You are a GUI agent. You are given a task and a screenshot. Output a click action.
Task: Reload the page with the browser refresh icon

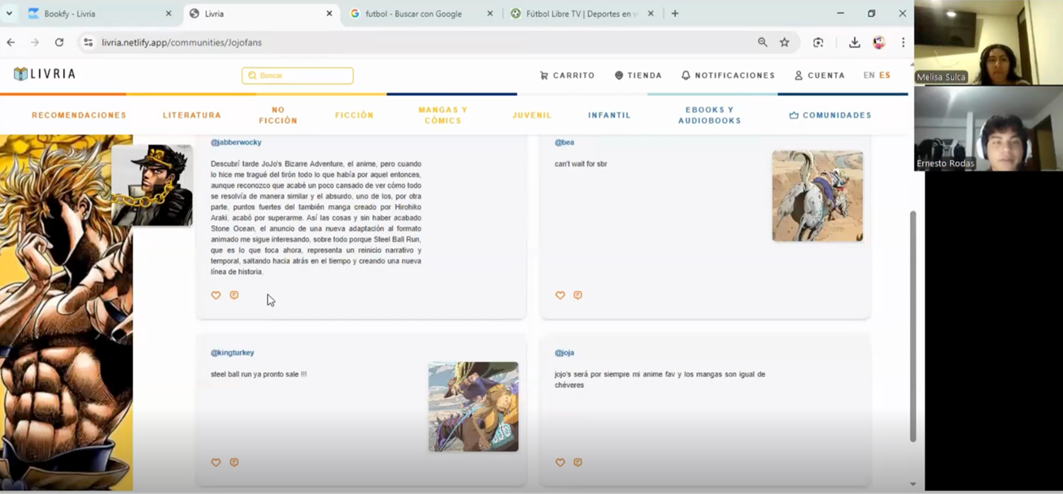click(x=59, y=42)
